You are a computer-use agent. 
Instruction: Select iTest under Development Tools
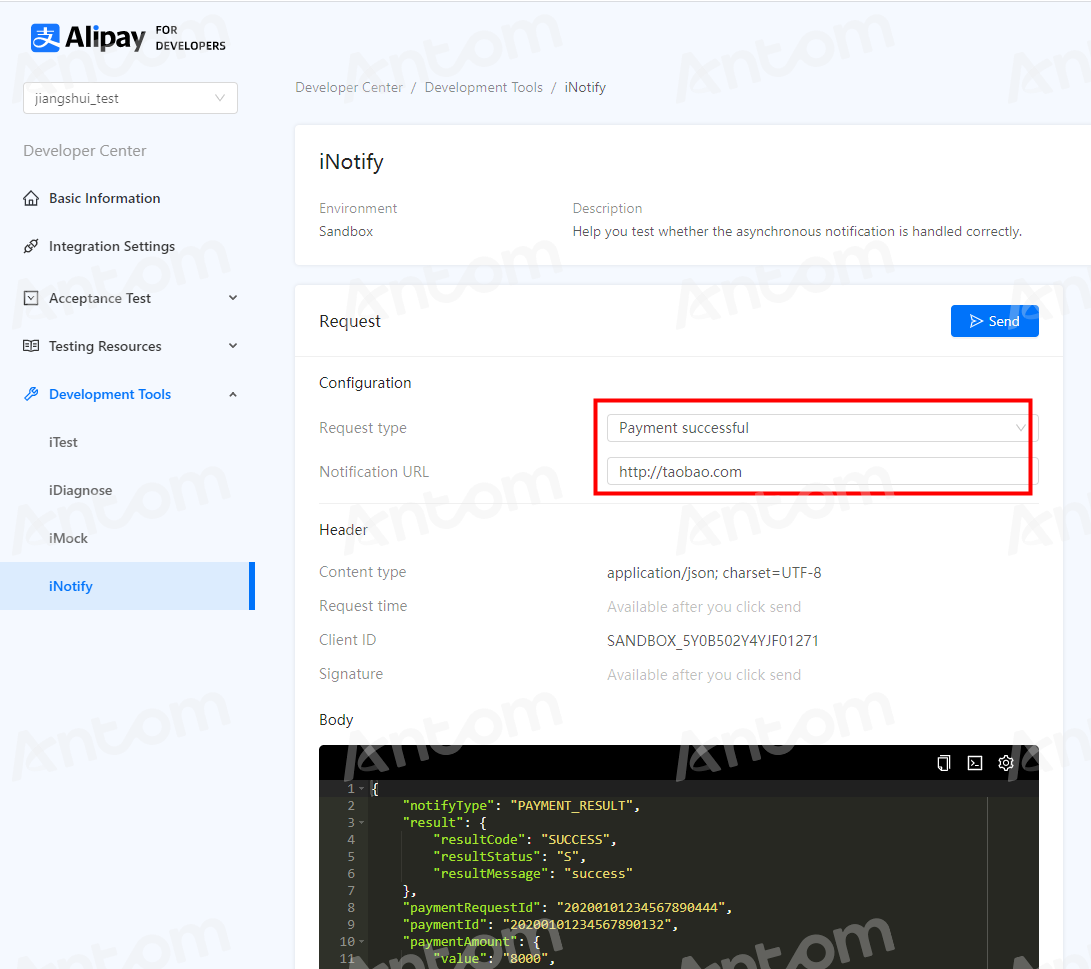pyautogui.click(x=63, y=442)
